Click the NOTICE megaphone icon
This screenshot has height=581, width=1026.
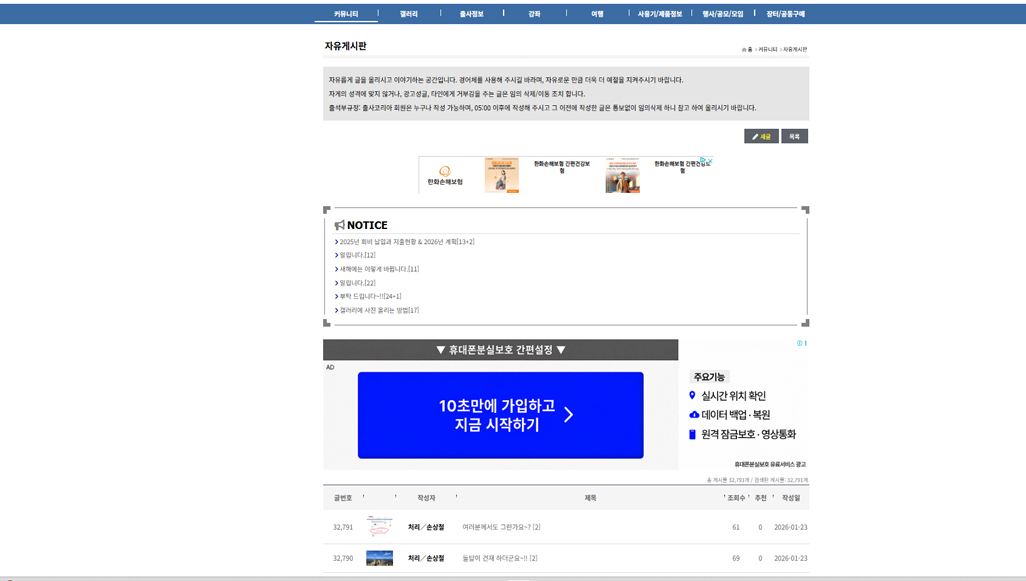point(339,225)
